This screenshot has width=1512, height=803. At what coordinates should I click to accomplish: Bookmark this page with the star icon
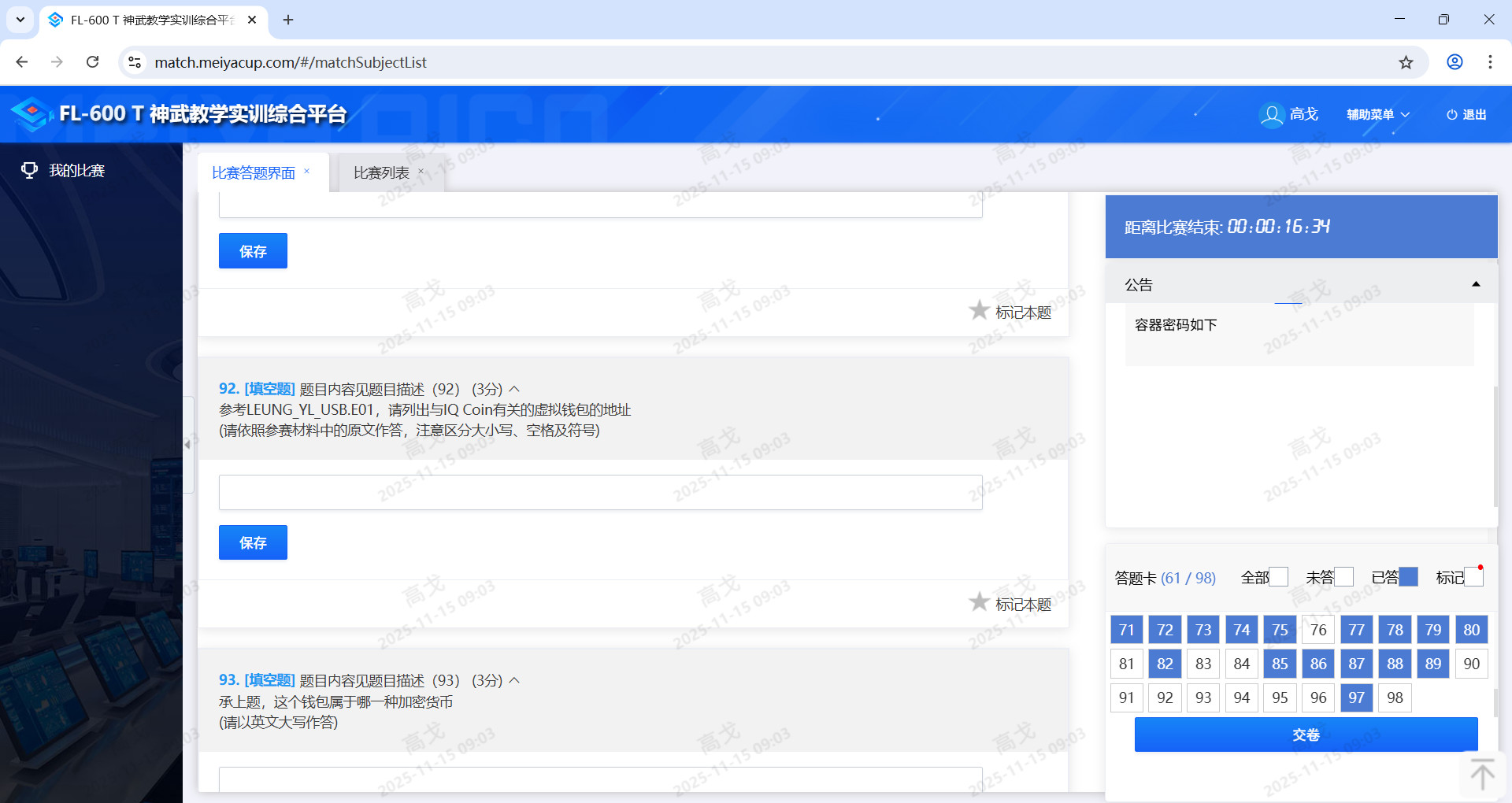click(1406, 62)
